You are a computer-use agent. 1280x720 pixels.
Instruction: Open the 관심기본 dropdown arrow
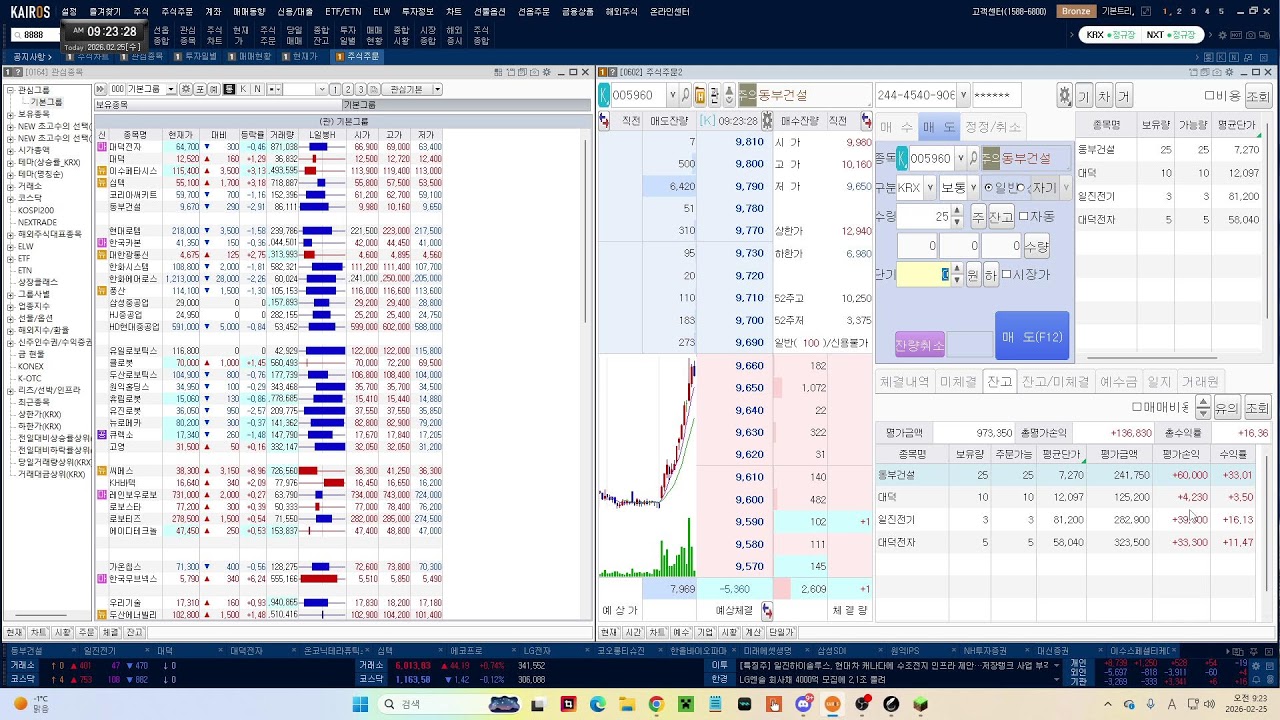pos(436,89)
